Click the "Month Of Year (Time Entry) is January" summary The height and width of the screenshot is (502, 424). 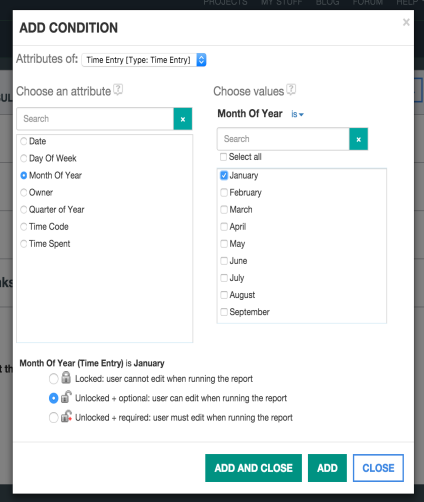(x=92, y=363)
